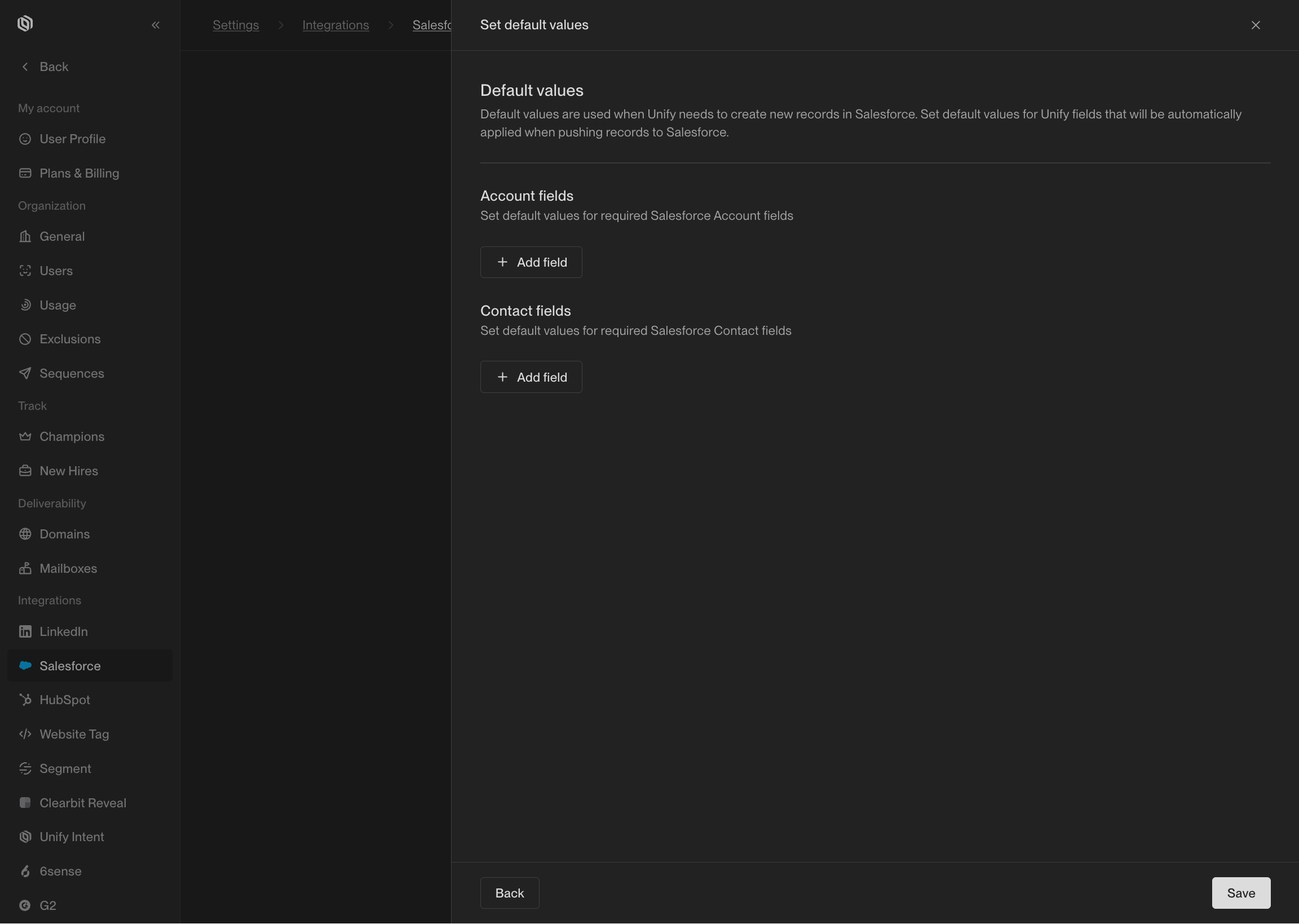Add field under Contact fields
Viewport: 1299px width, 924px height.
pos(531,377)
